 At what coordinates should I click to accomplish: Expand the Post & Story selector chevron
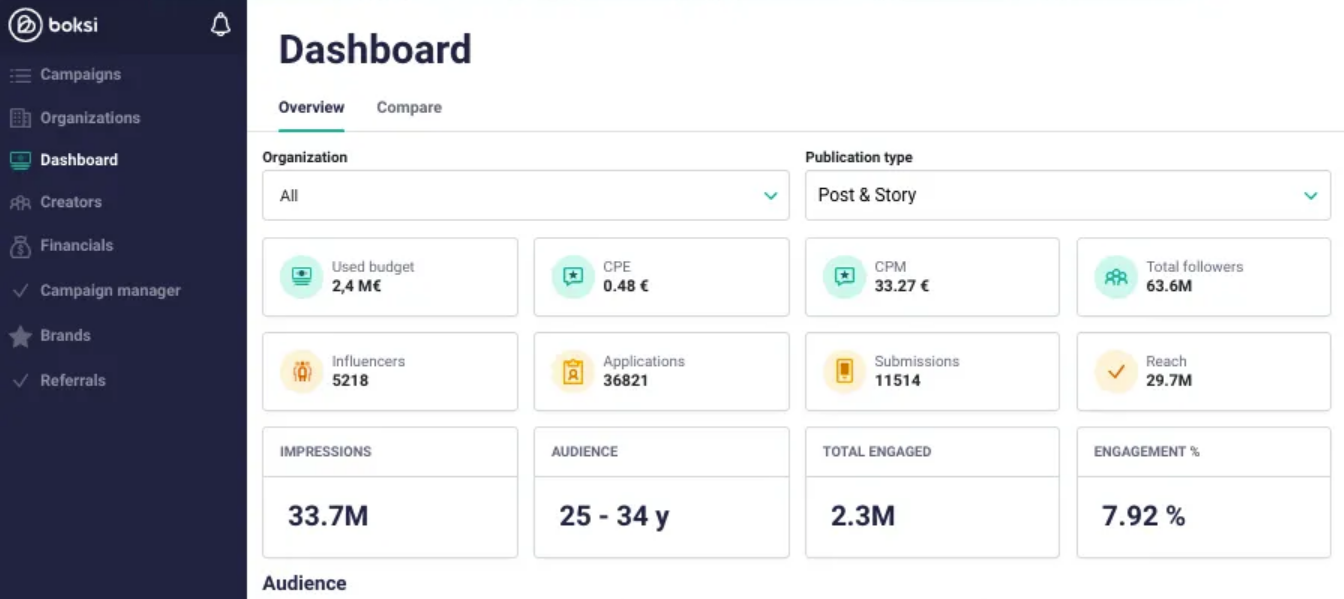pos(1311,196)
